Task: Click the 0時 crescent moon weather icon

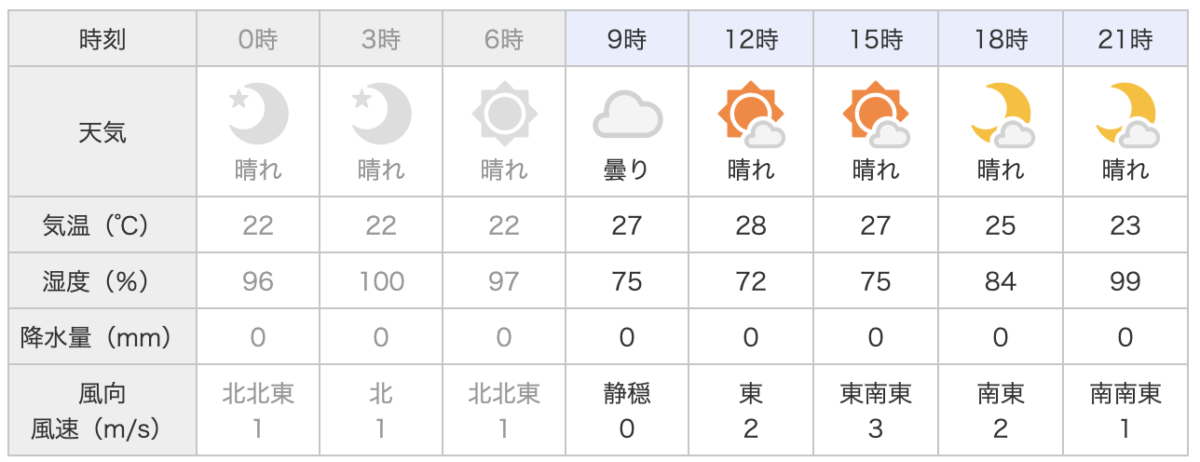Action: tap(257, 114)
